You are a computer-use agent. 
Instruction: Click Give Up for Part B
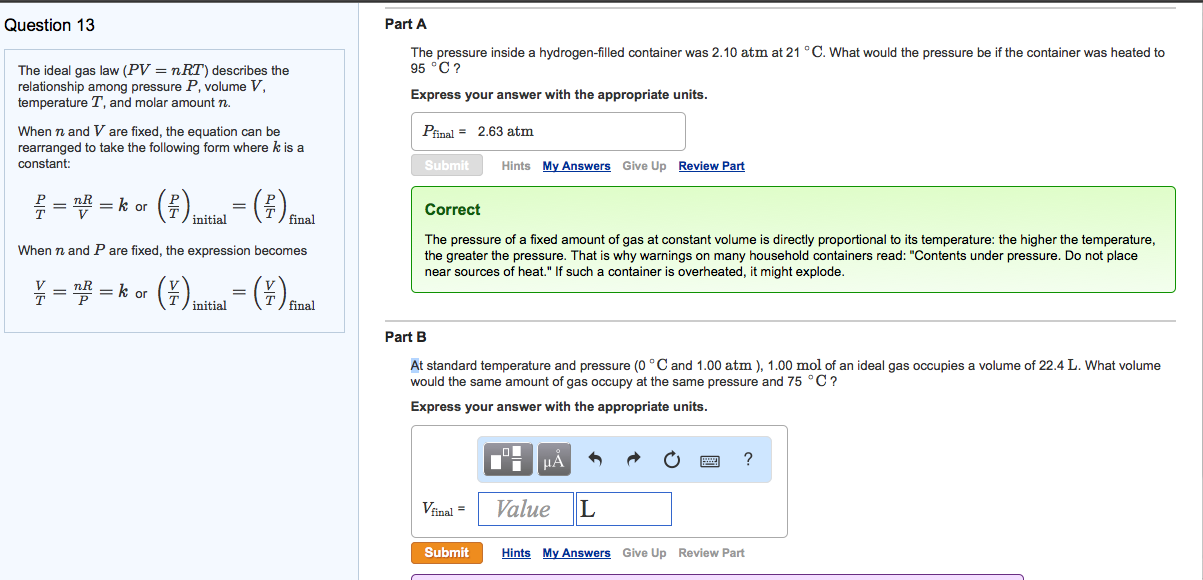click(x=644, y=552)
